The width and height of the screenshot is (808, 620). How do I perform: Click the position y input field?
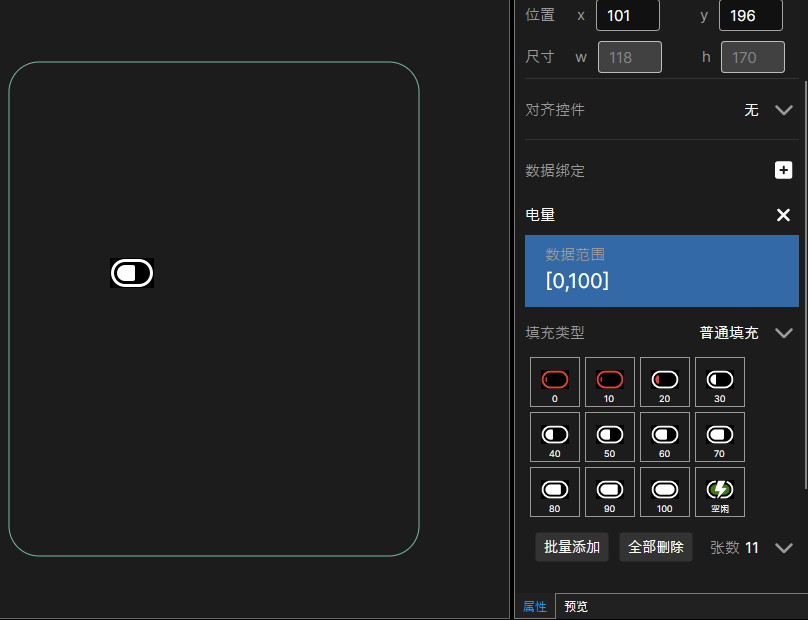coord(751,15)
